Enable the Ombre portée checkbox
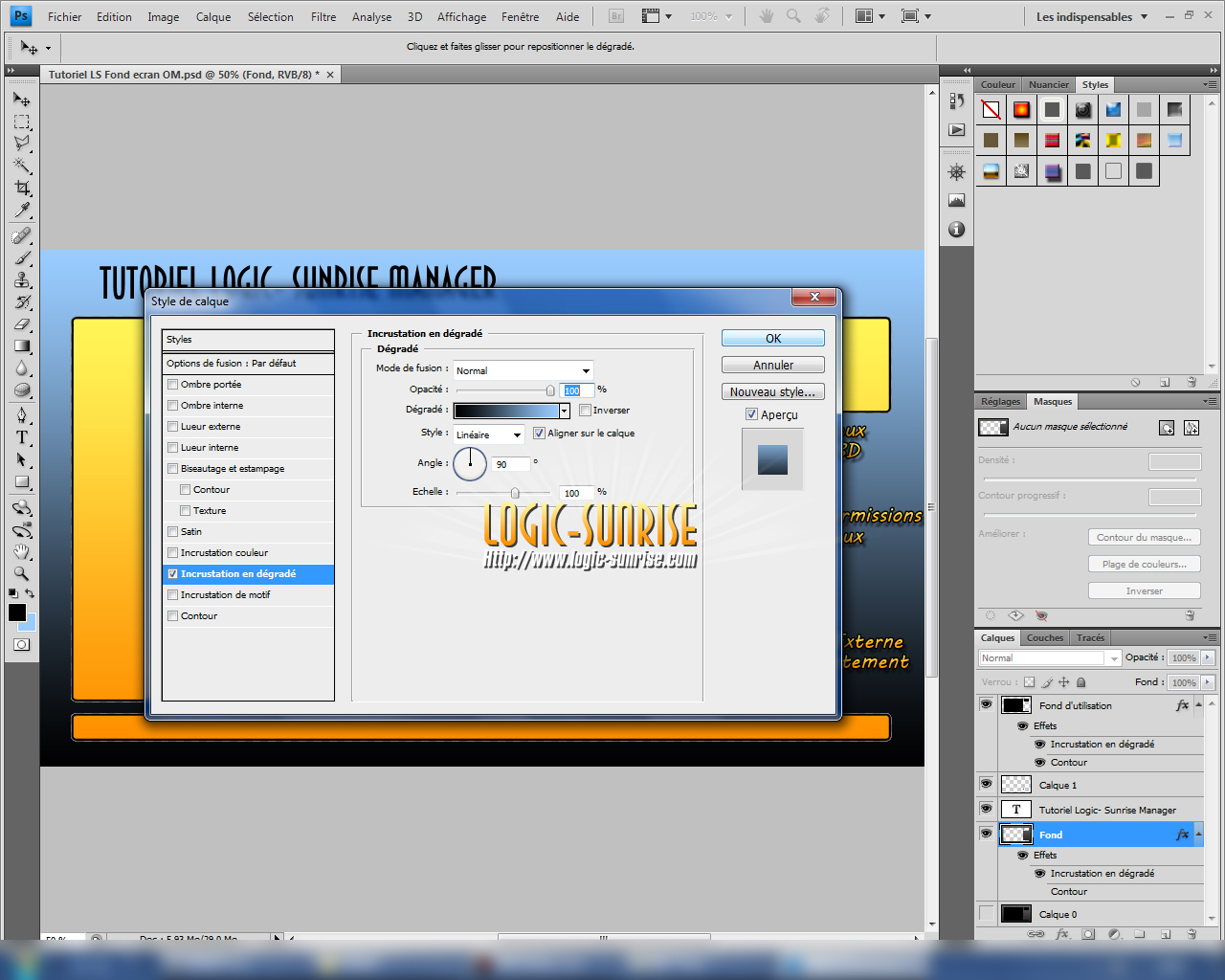The height and width of the screenshot is (980, 1225). [173, 385]
